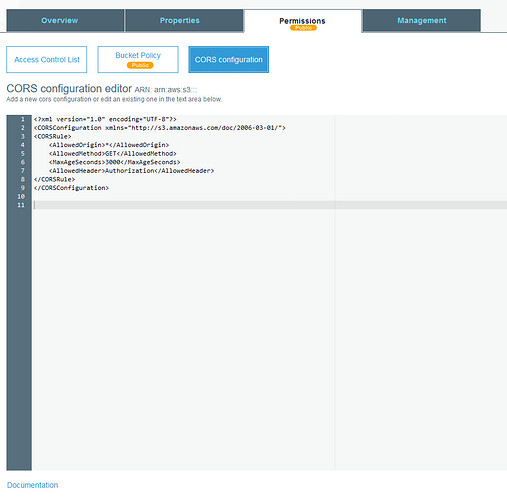Screen dimensions: 507x499
Task: Click line number 1 in gutter
Action: click(23, 119)
